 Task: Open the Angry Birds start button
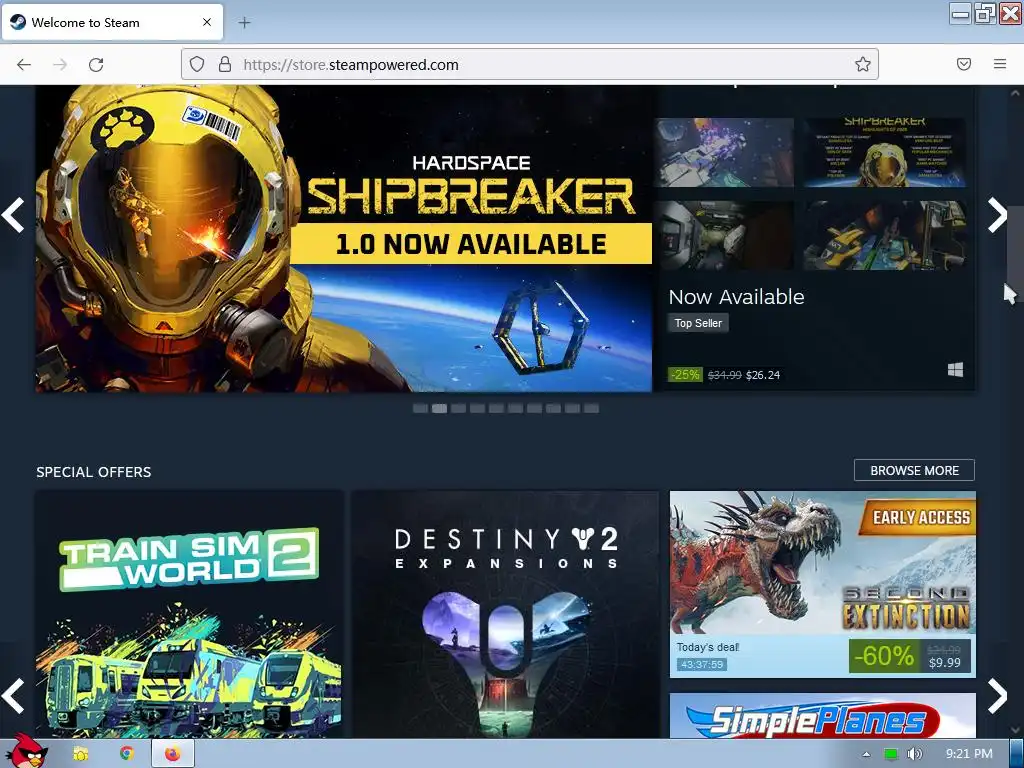[x=26, y=751]
